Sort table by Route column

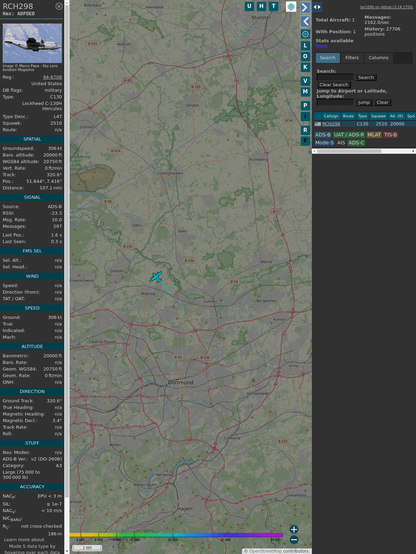coord(348,116)
